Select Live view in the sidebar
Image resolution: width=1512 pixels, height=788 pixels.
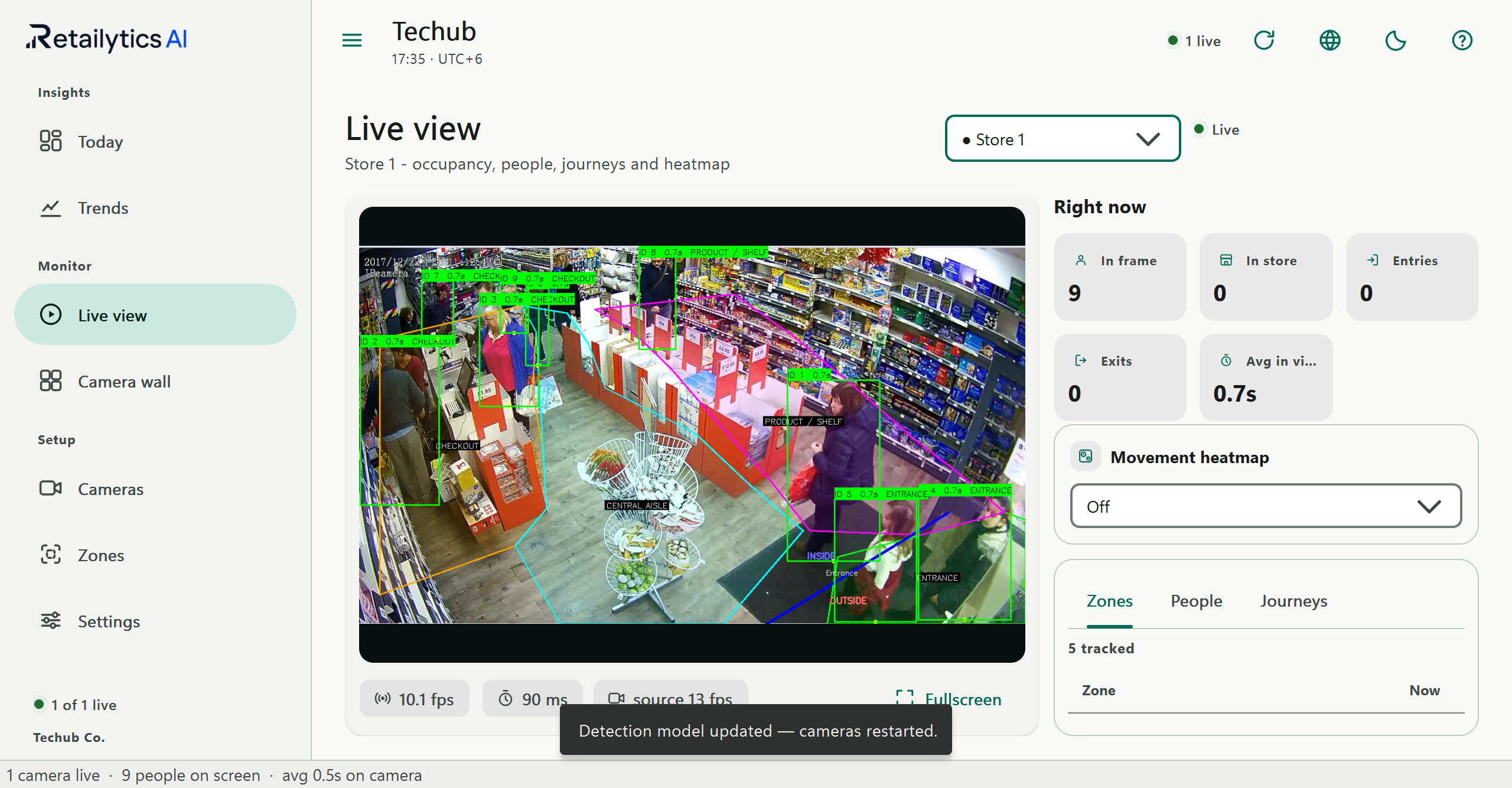tap(155, 315)
